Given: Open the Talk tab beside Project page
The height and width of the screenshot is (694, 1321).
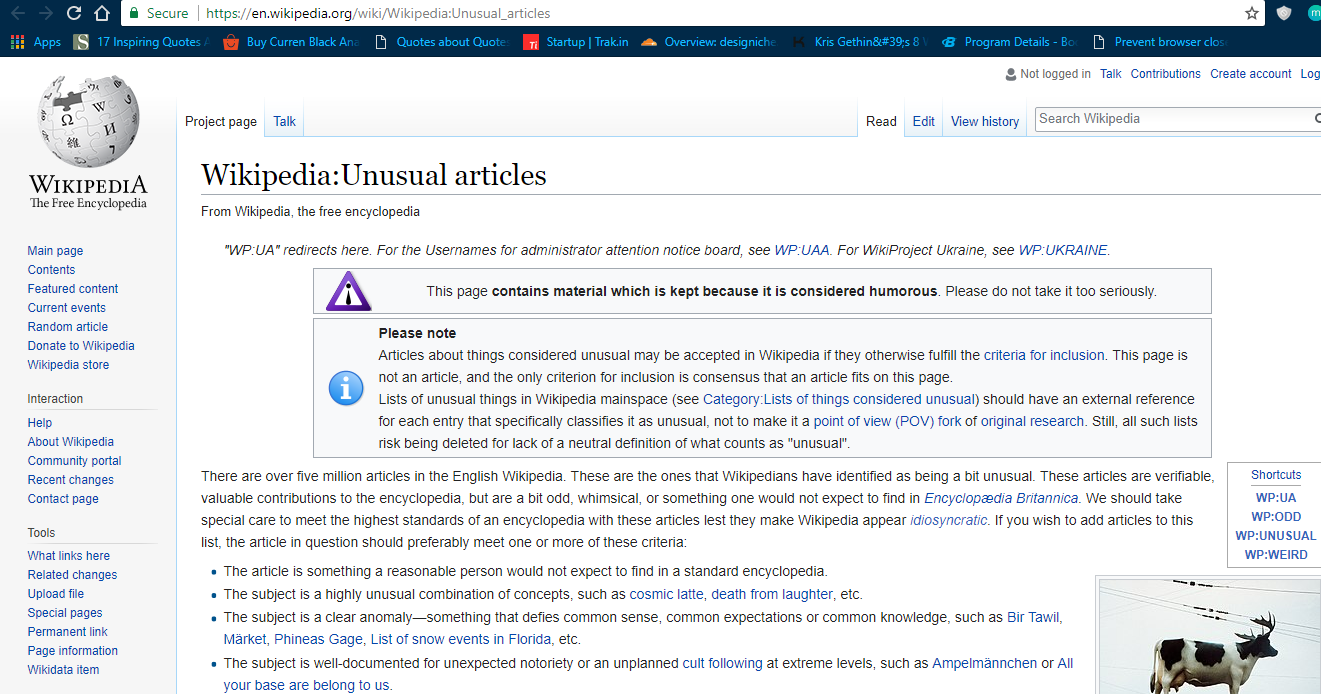Looking at the screenshot, I should click(x=285, y=121).
